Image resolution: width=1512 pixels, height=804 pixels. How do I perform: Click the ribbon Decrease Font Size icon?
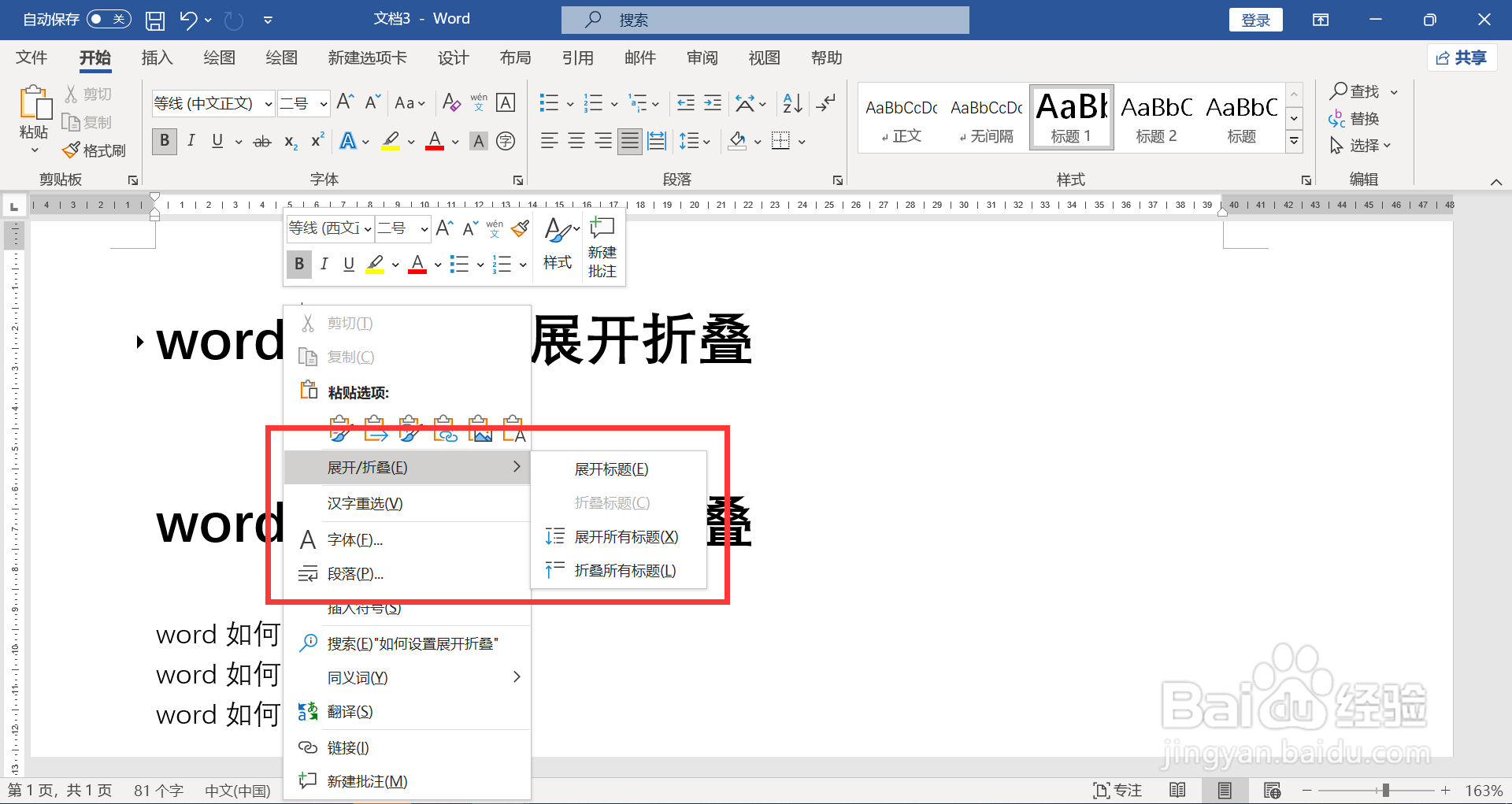(372, 102)
